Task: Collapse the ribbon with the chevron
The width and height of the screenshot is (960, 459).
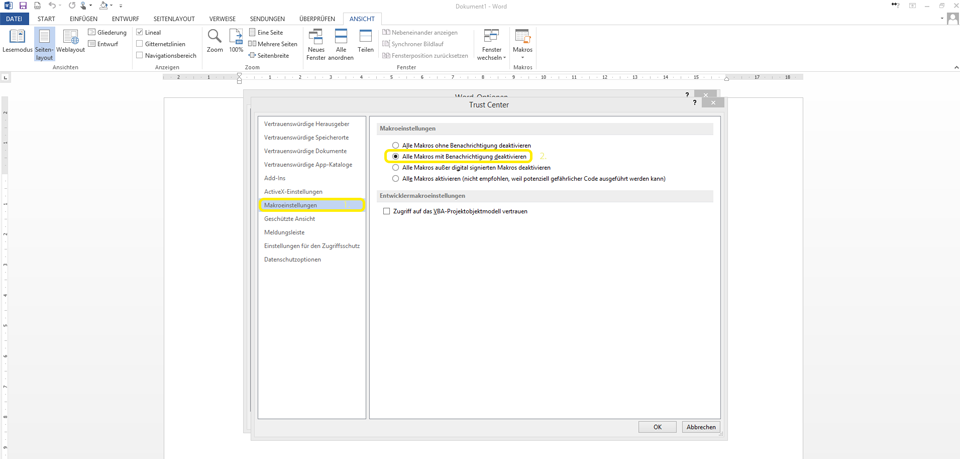Action: point(956,67)
